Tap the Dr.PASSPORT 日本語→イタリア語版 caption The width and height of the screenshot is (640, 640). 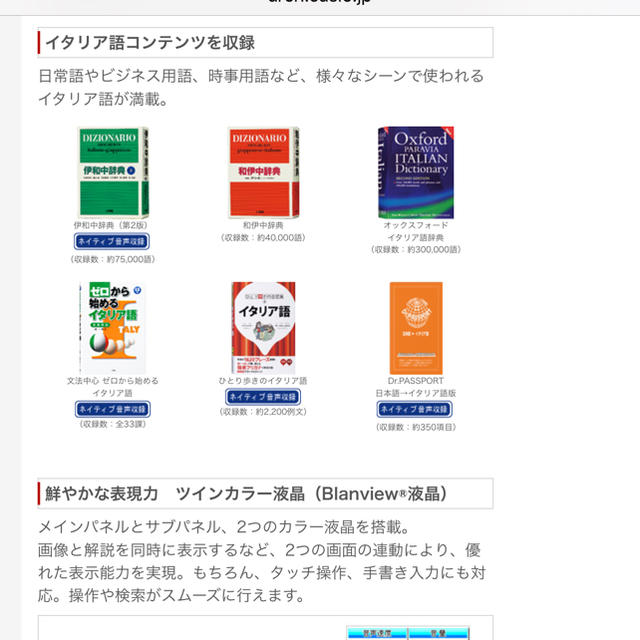[x=416, y=387]
